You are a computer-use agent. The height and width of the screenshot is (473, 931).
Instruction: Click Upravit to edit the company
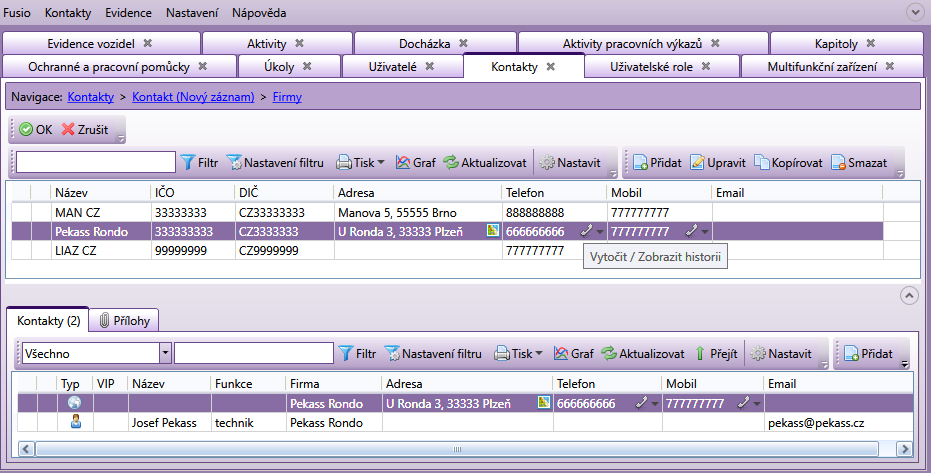(717, 163)
